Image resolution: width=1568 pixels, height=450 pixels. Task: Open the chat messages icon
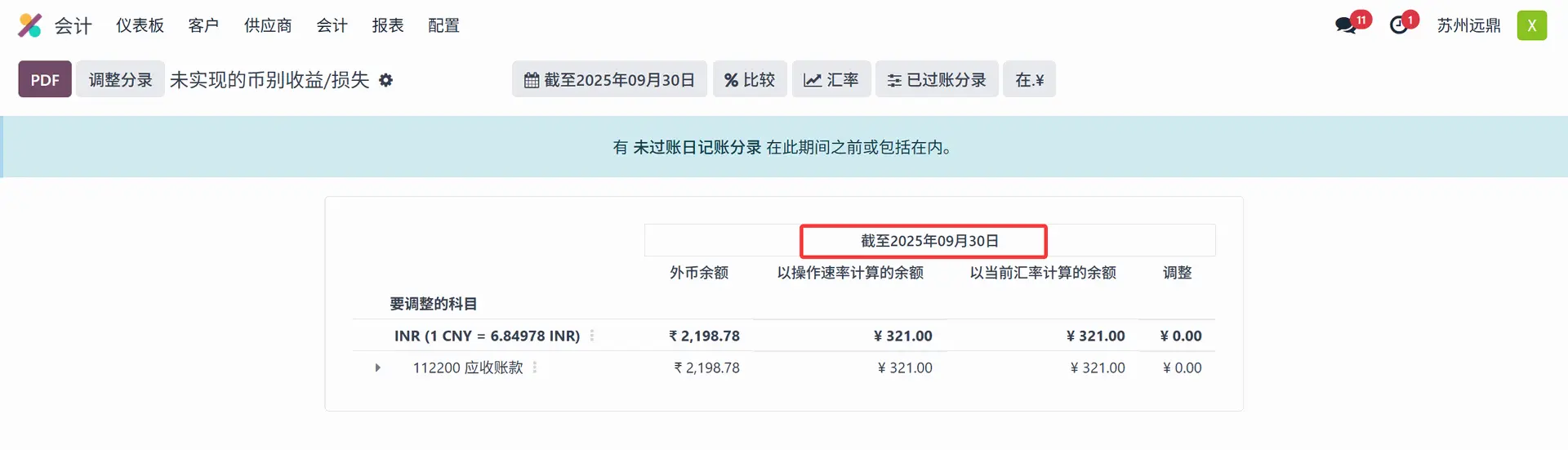pyautogui.click(x=1345, y=25)
